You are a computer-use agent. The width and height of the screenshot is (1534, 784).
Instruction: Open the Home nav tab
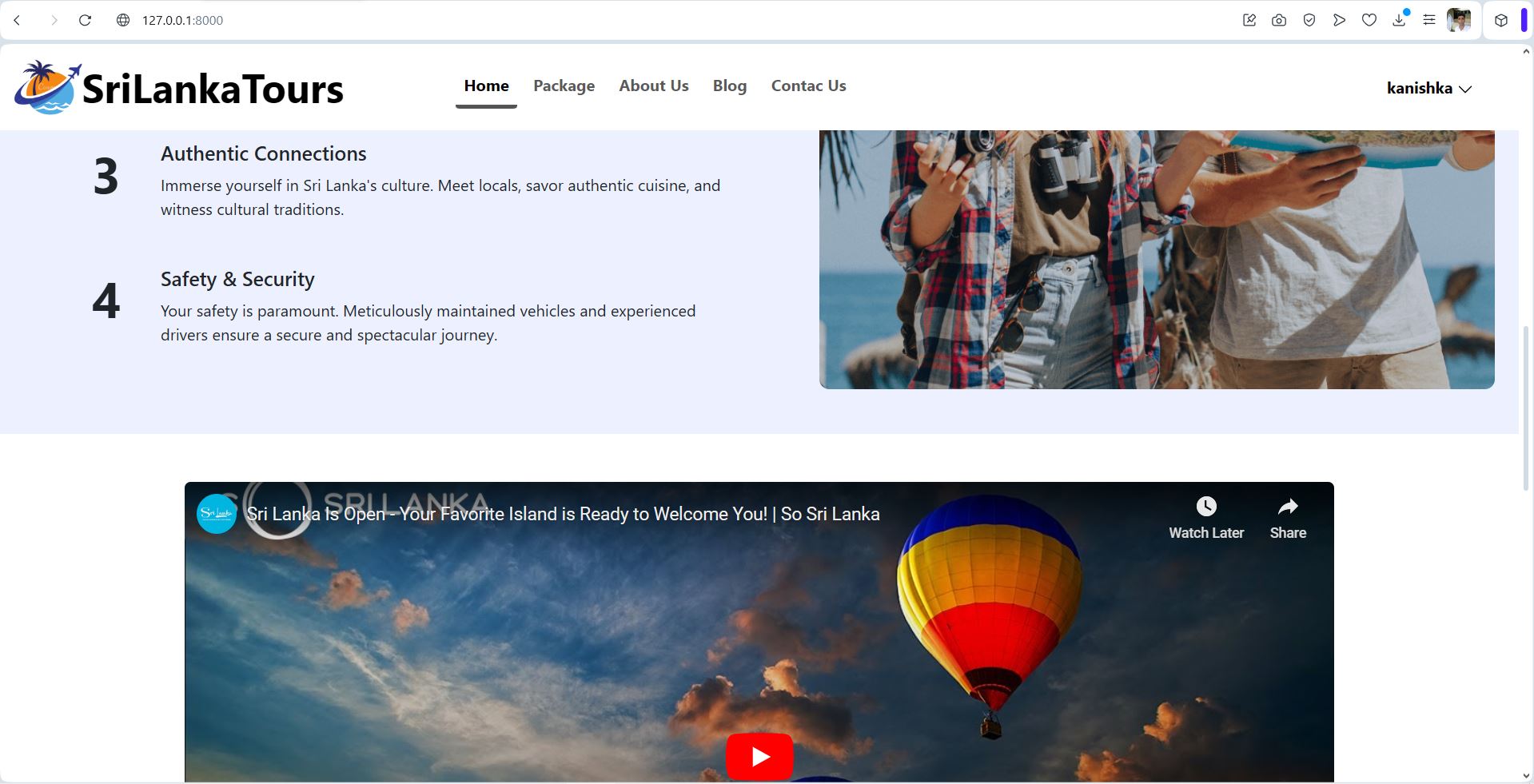point(486,86)
